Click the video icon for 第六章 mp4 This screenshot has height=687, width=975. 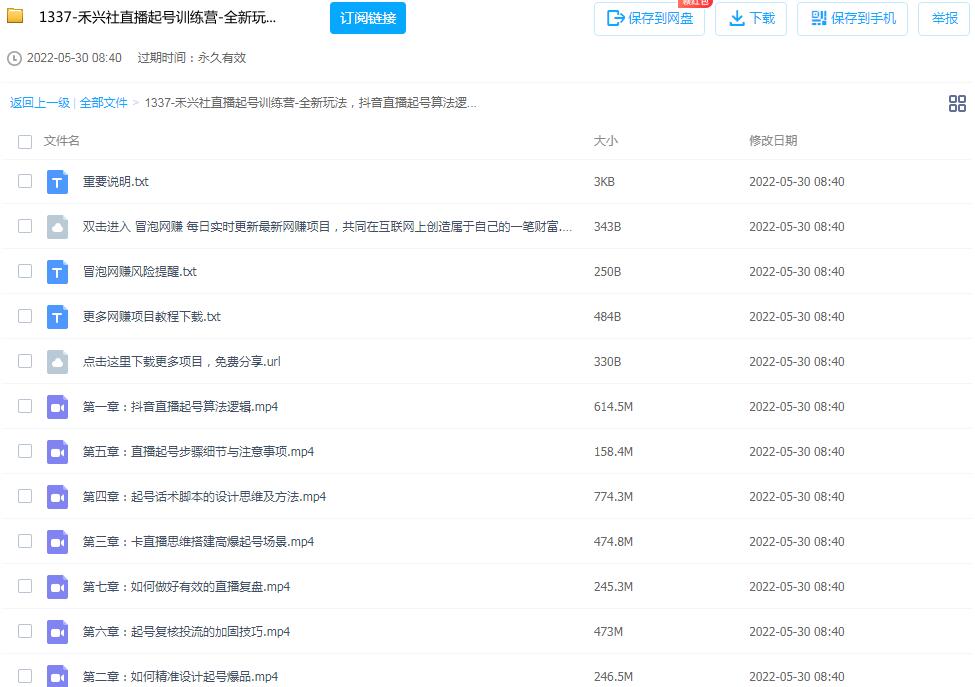pyautogui.click(x=57, y=632)
